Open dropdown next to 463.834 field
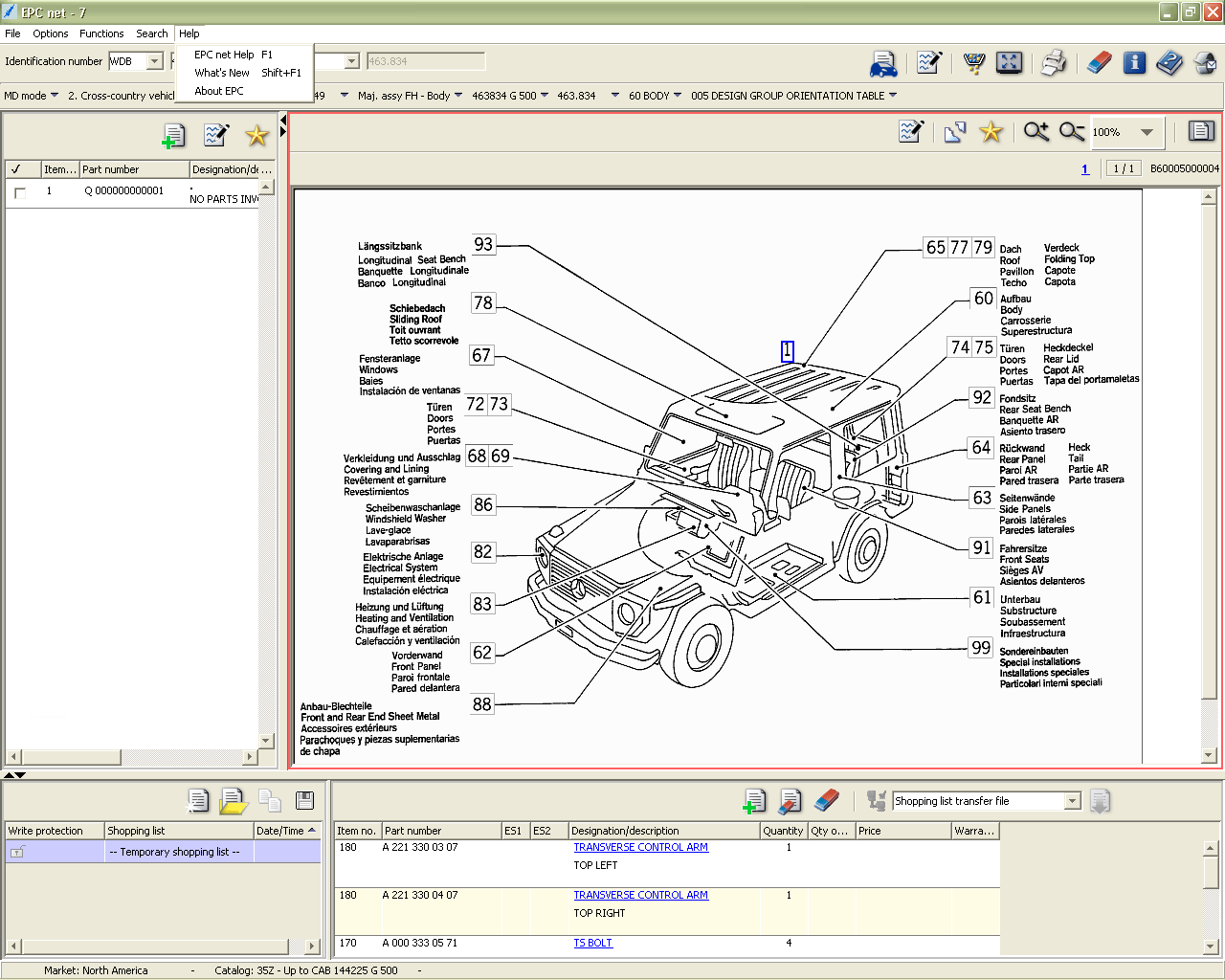 coord(351,61)
